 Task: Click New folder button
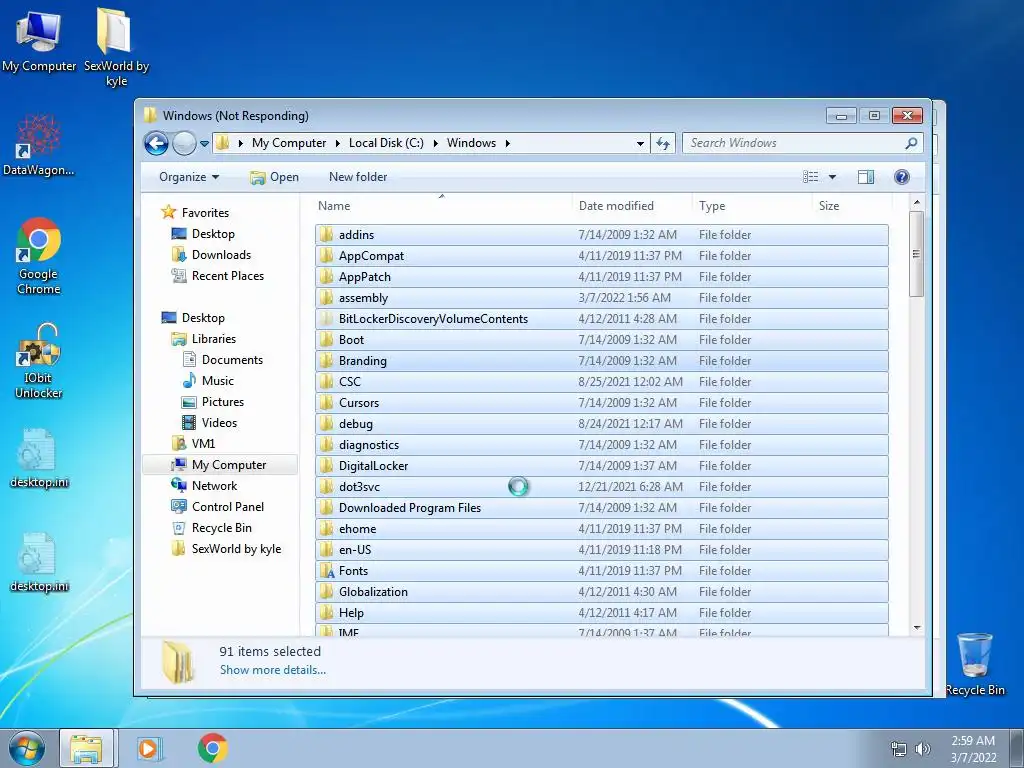pyautogui.click(x=358, y=177)
